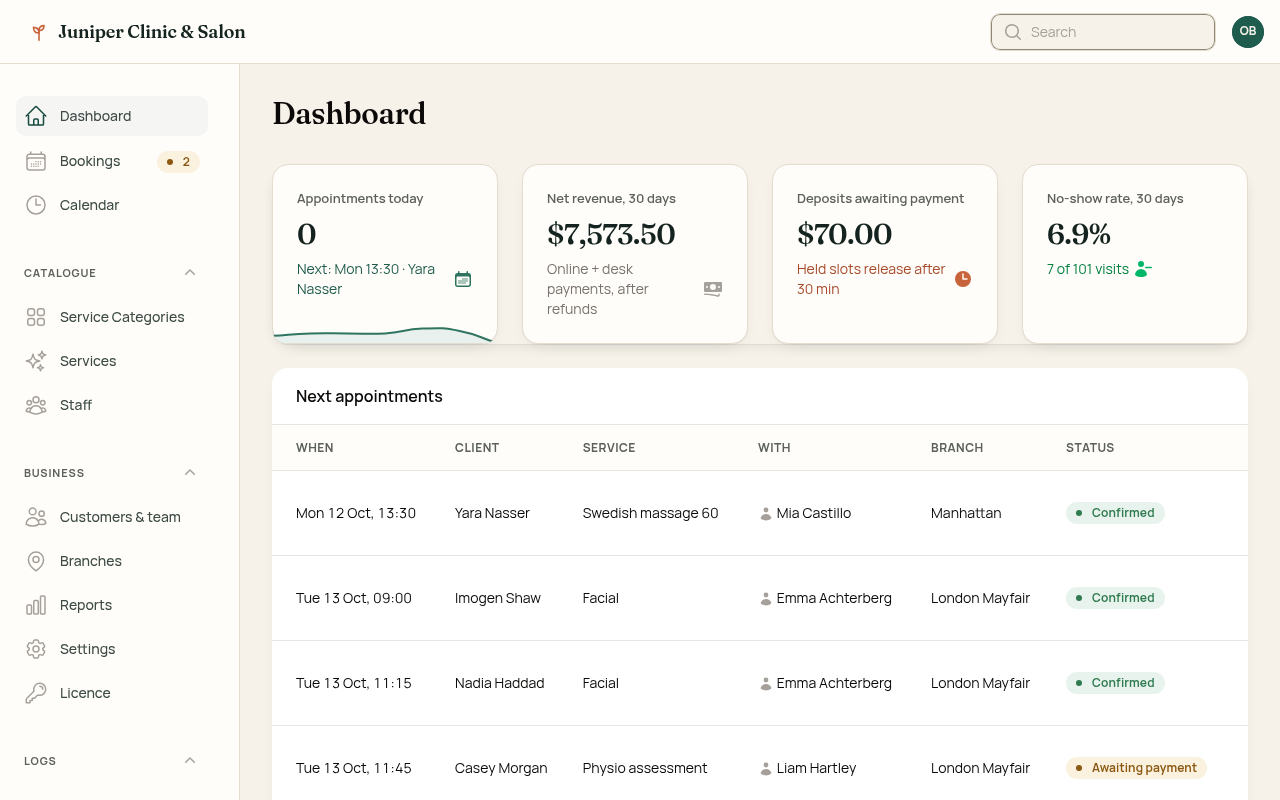Click the Reports bar chart icon

click(x=36, y=605)
